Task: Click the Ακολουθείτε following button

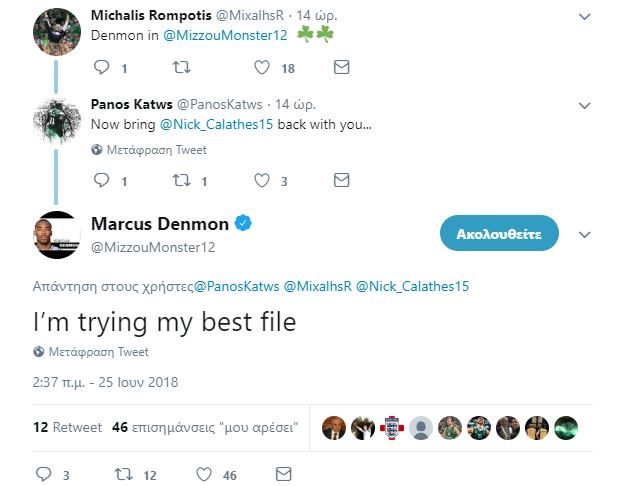Action: pyautogui.click(x=499, y=234)
